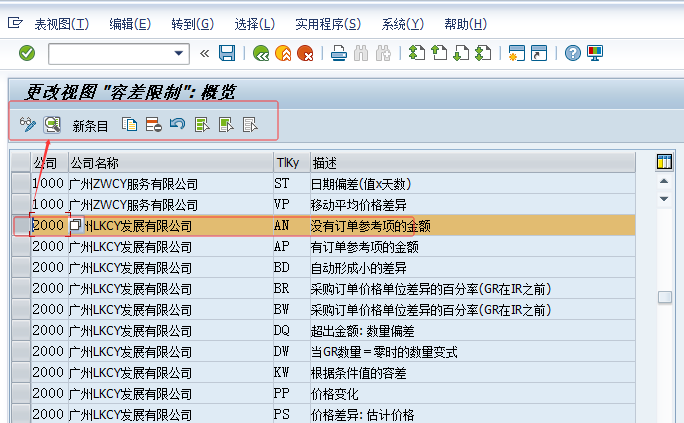Click the TlKy column header
The width and height of the screenshot is (684, 423).
point(291,163)
